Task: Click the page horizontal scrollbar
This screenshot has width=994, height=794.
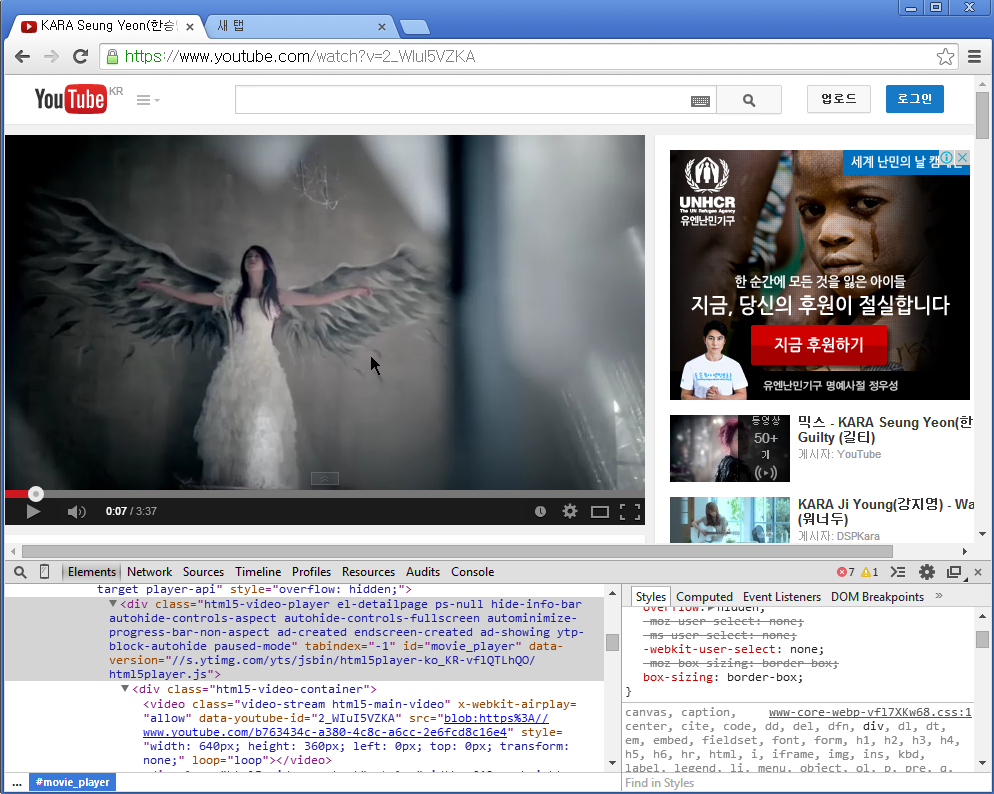Action: pyautogui.click(x=456, y=551)
